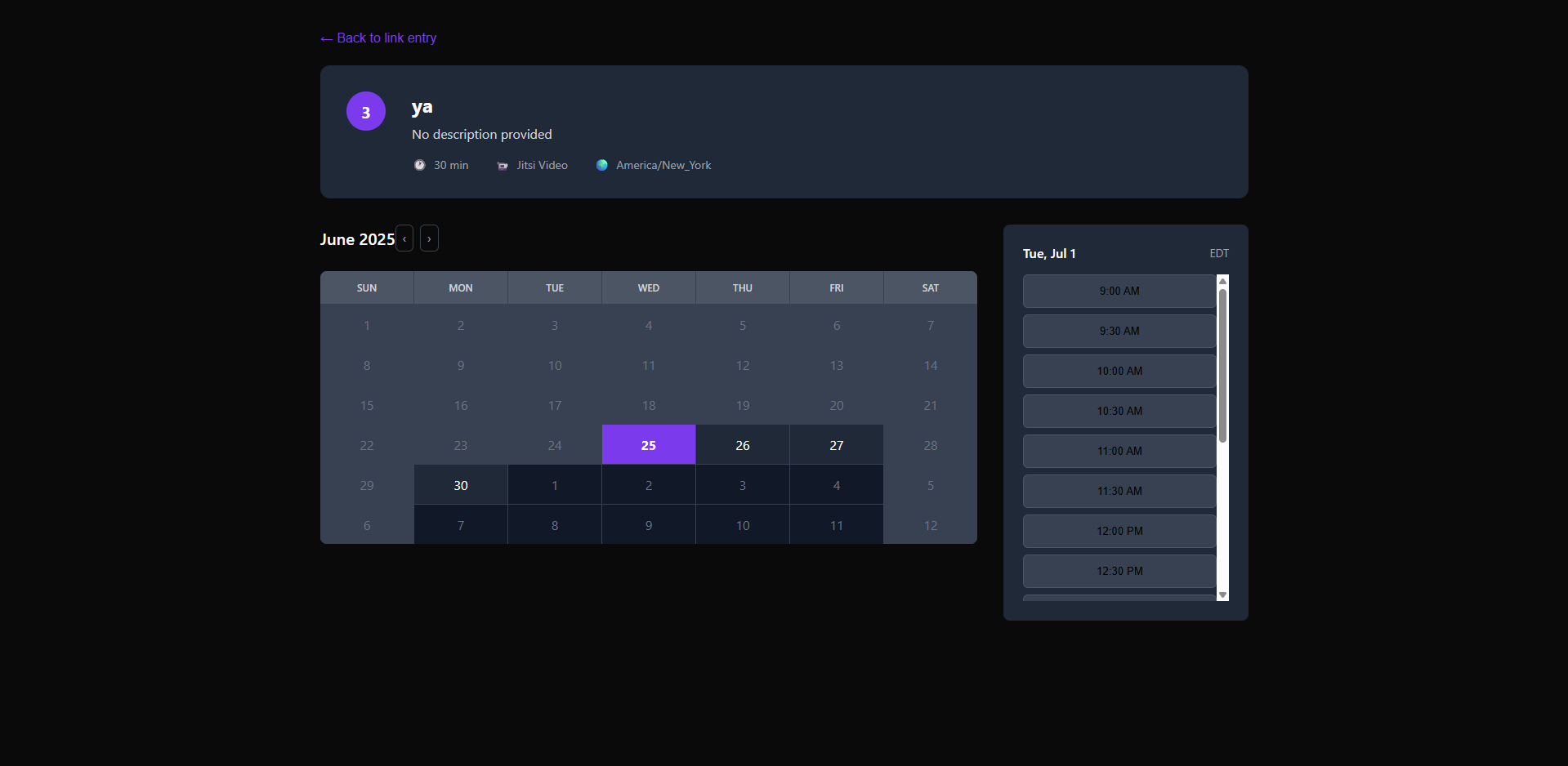Viewport: 1568px width, 766px height.
Task: Select June 25 on the calendar
Action: pos(648,445)
